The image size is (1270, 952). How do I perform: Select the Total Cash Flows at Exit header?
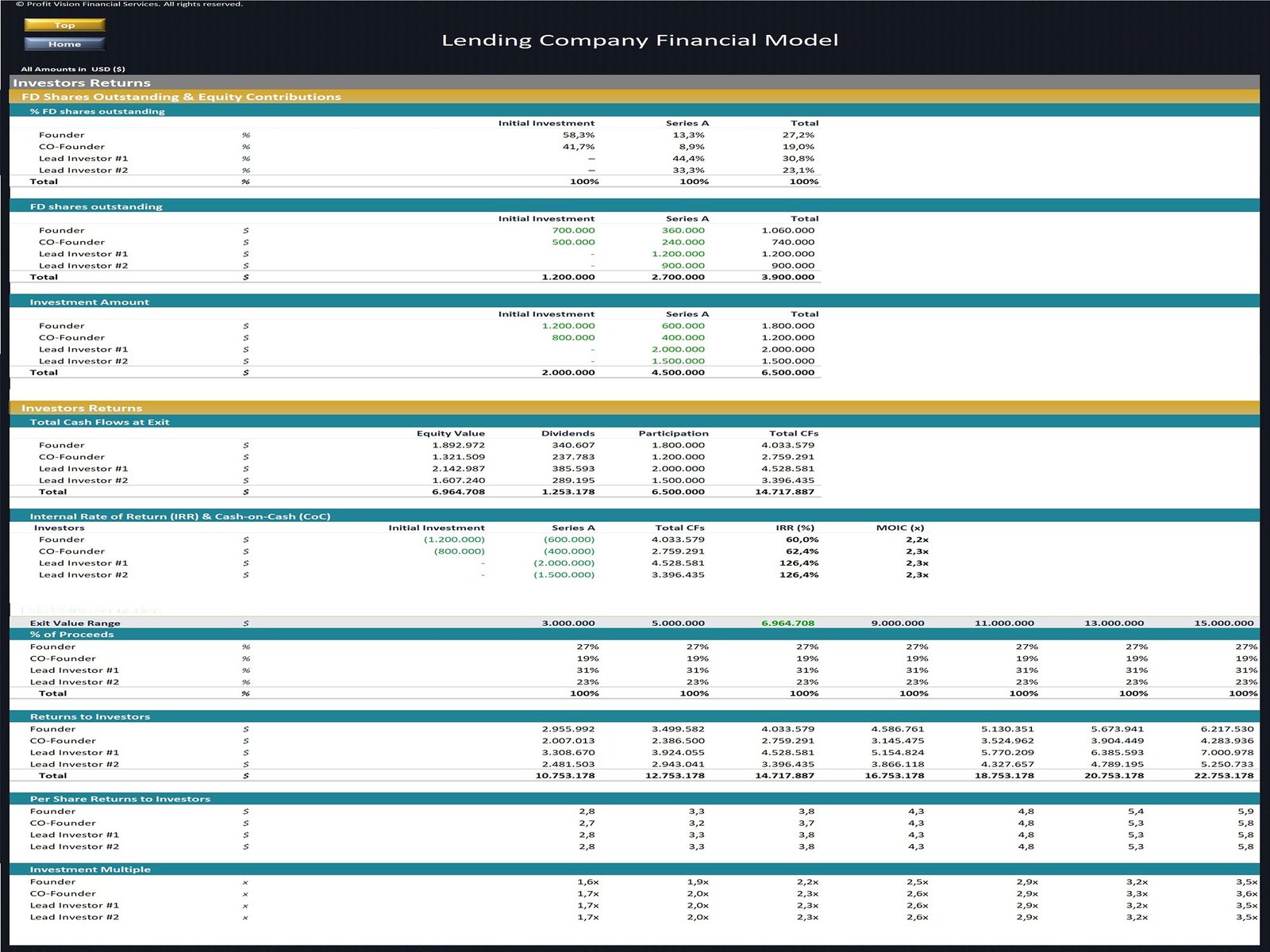tap(99, 422)
